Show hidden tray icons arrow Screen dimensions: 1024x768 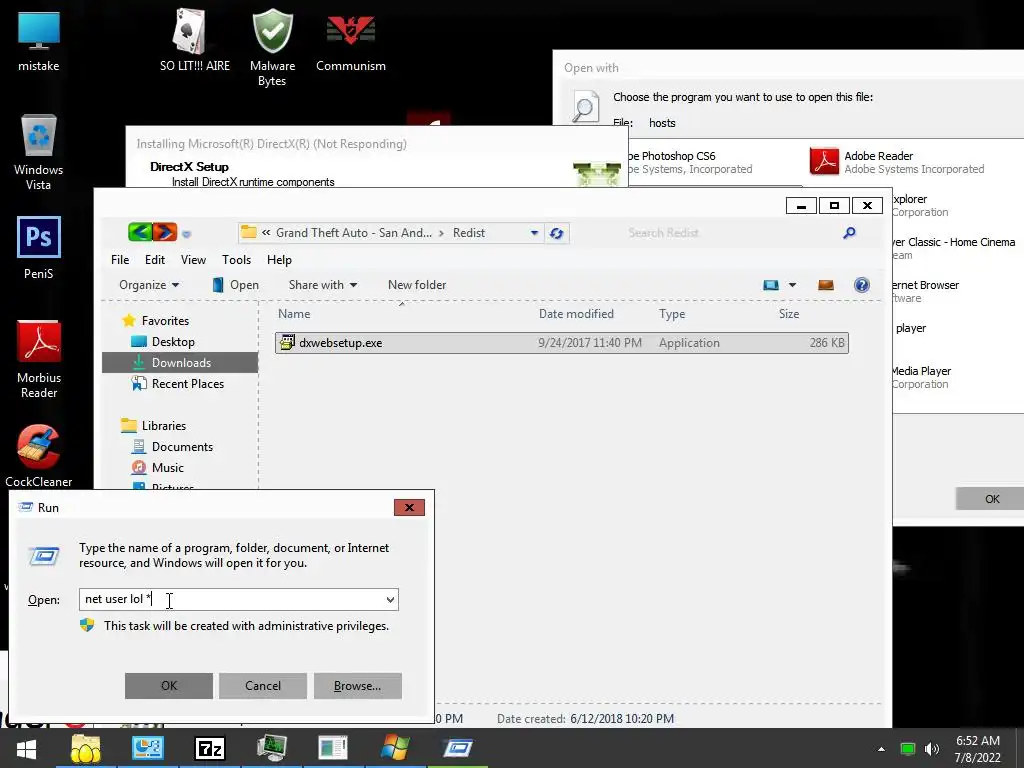pos(881,749)
